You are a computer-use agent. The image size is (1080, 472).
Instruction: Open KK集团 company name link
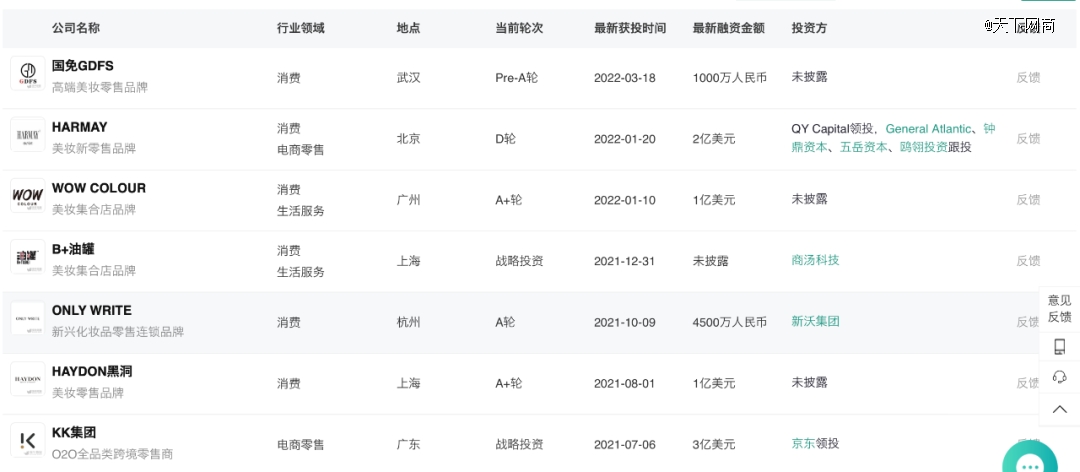(x=74, y=433)
